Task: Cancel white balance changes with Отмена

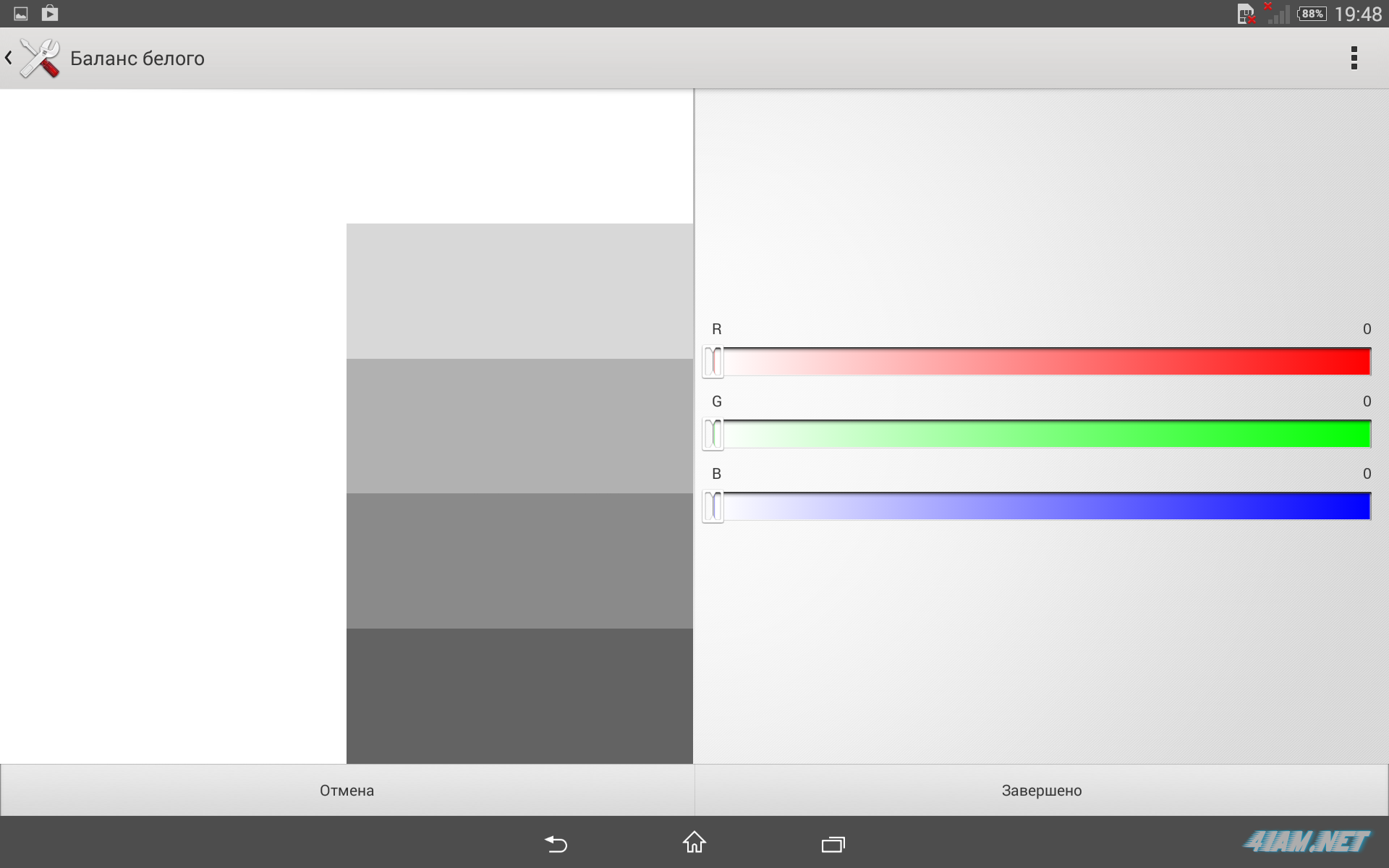Action: [347, 790]
